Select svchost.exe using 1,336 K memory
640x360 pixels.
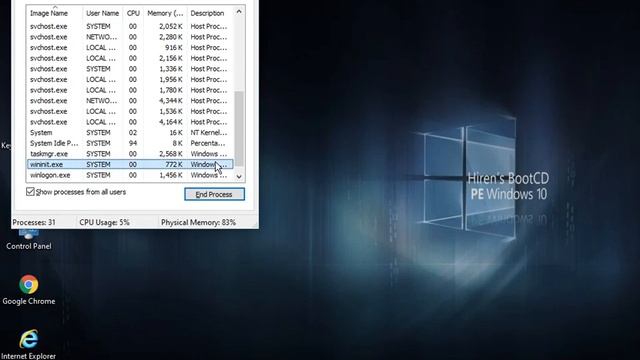pos(130,69)
